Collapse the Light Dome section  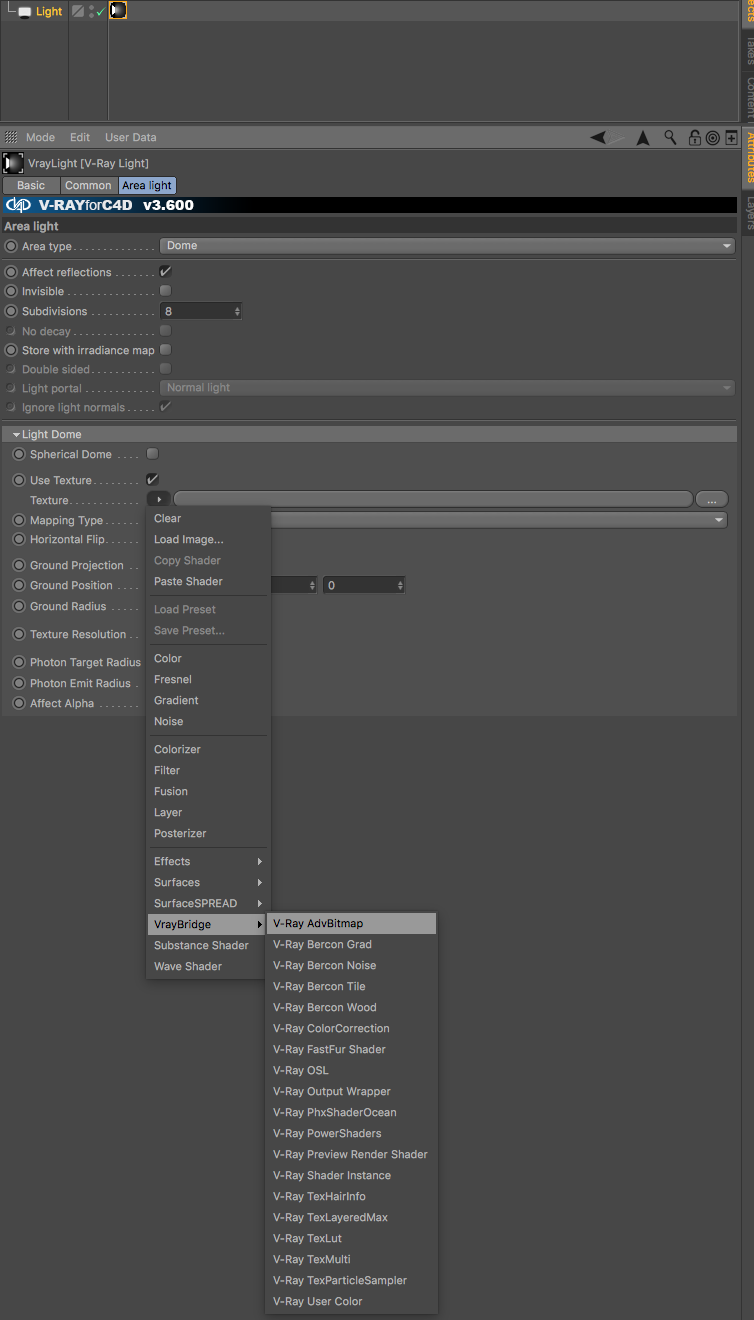pyautogui.click(x=17, y=435)
